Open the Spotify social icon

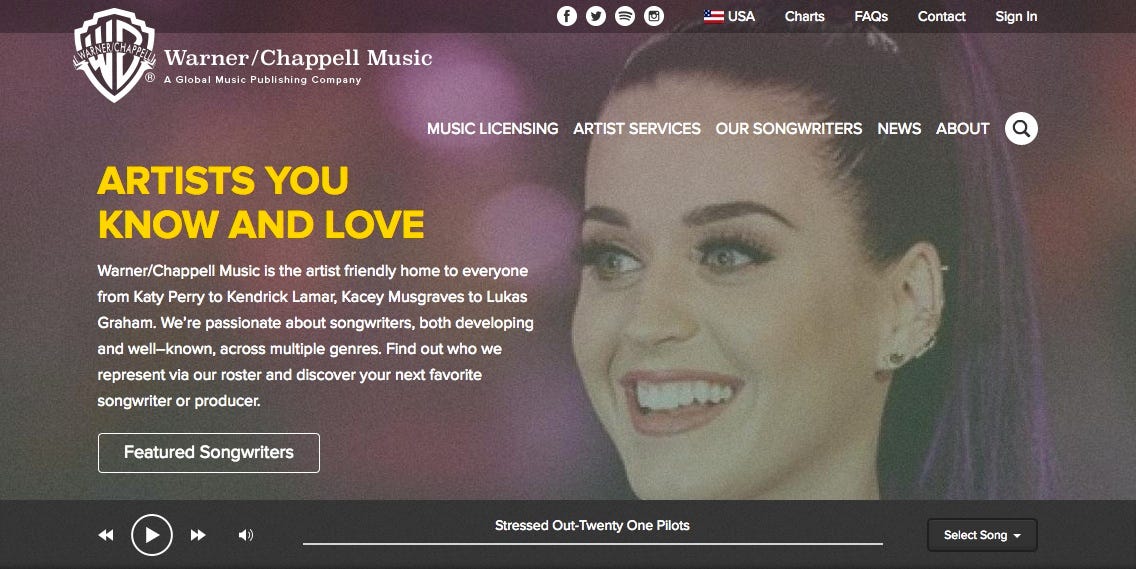(625, 16)
